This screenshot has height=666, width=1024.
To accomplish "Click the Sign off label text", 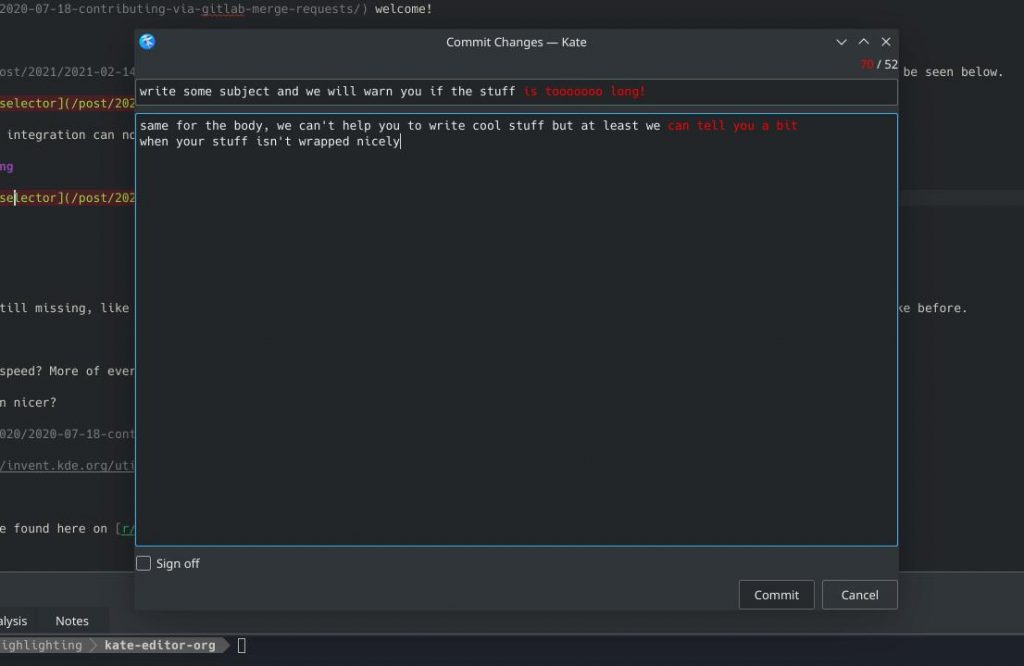I will point(178,564).
